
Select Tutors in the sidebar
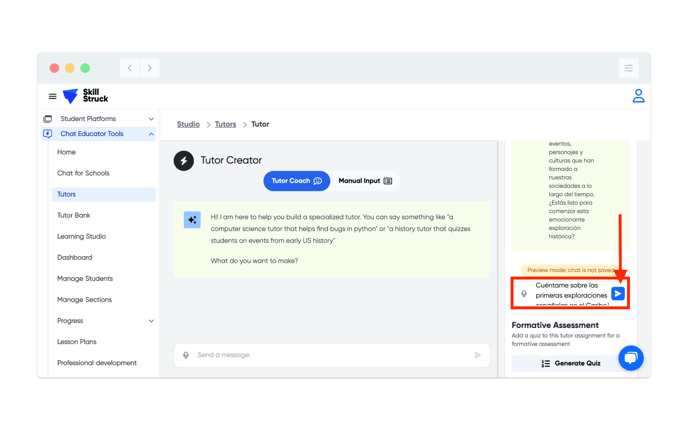104,194
